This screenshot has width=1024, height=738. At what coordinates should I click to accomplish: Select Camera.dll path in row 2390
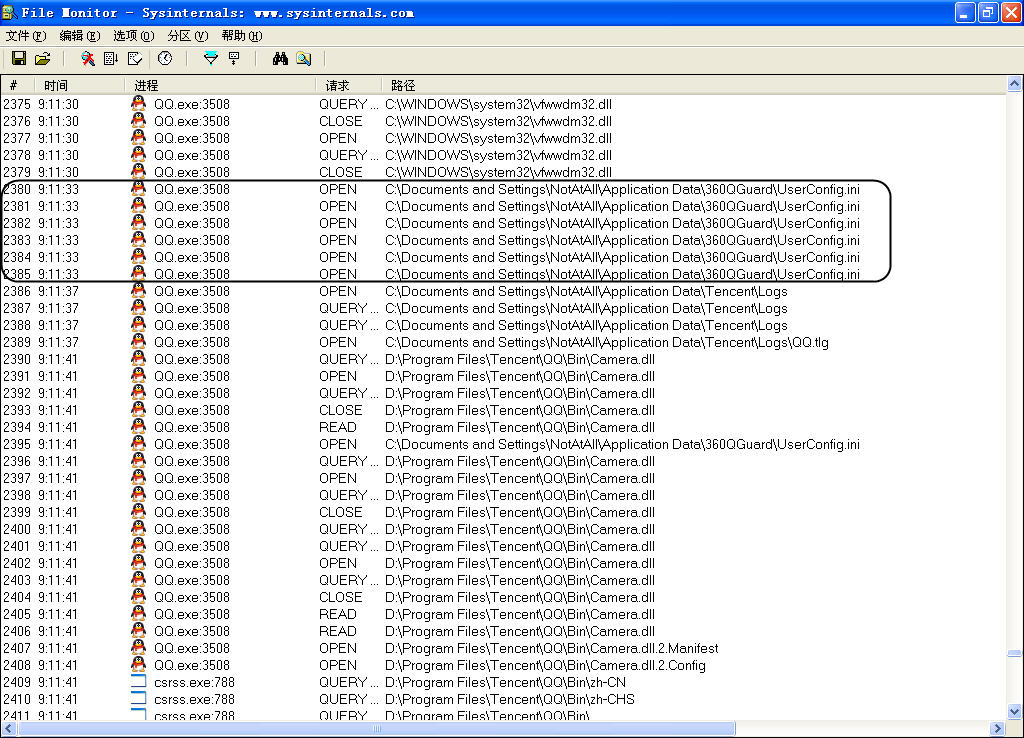tap(520, 359)
